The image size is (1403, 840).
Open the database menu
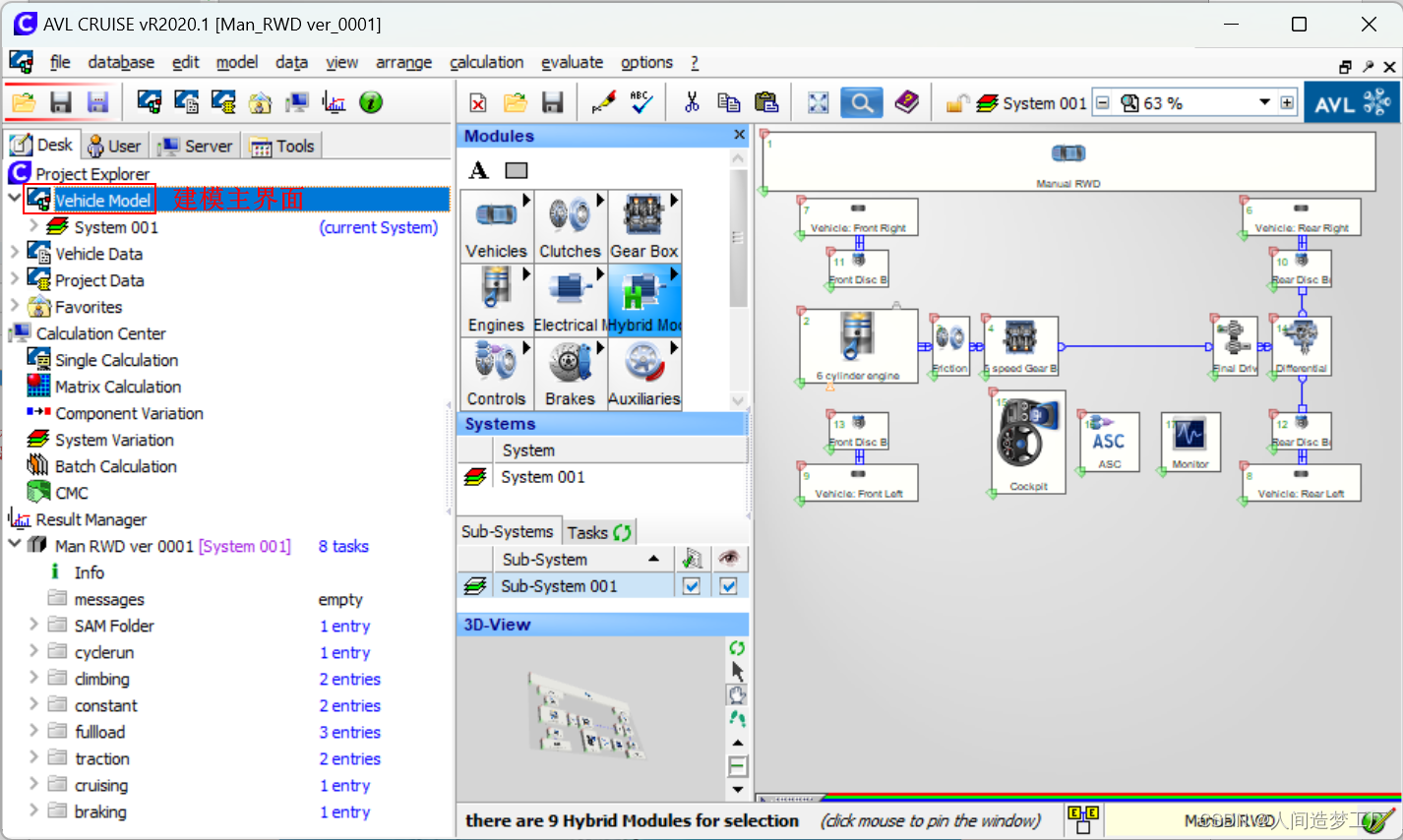tap(121, 62)
